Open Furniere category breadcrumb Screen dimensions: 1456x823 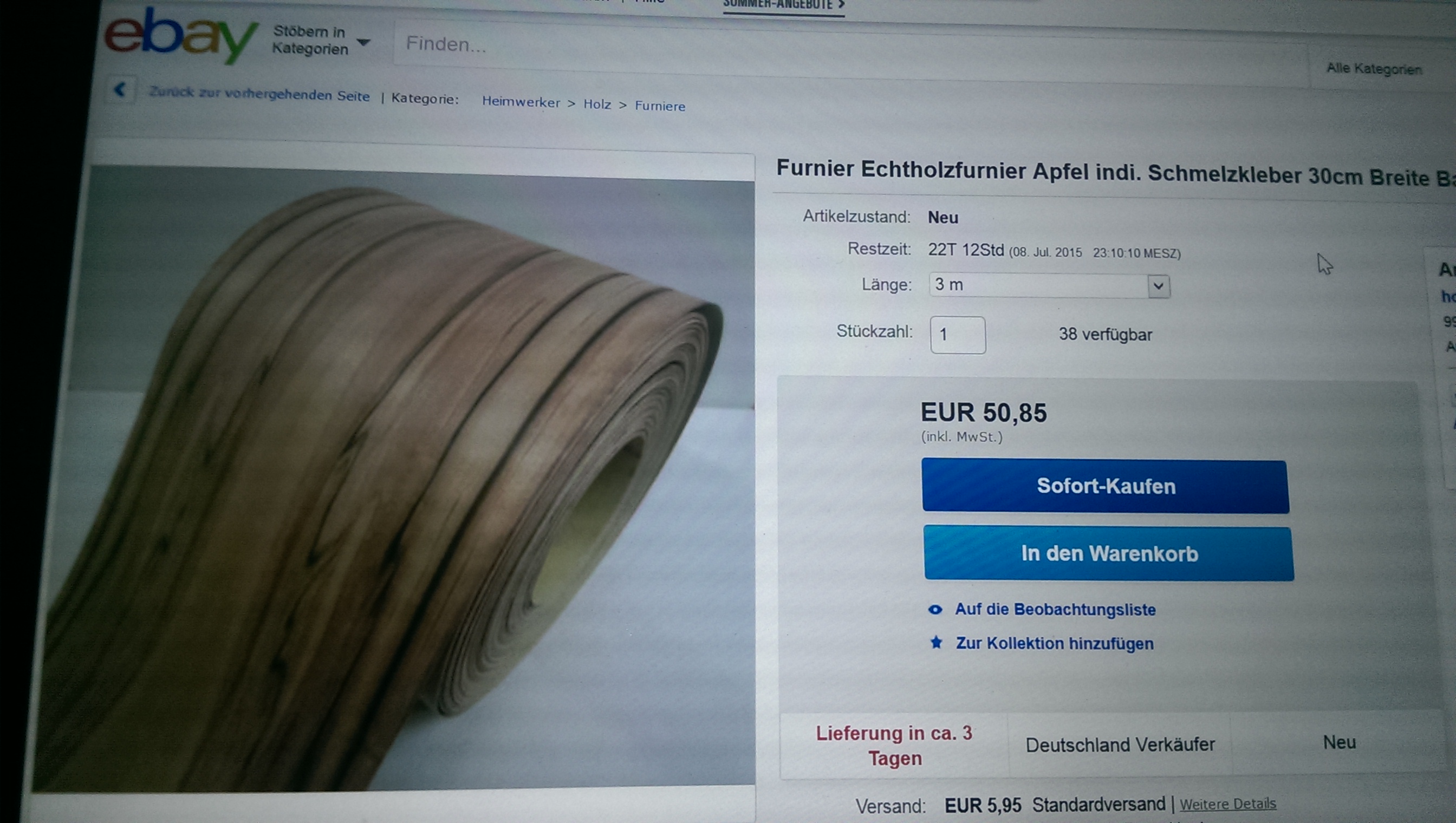coord(660,106)
